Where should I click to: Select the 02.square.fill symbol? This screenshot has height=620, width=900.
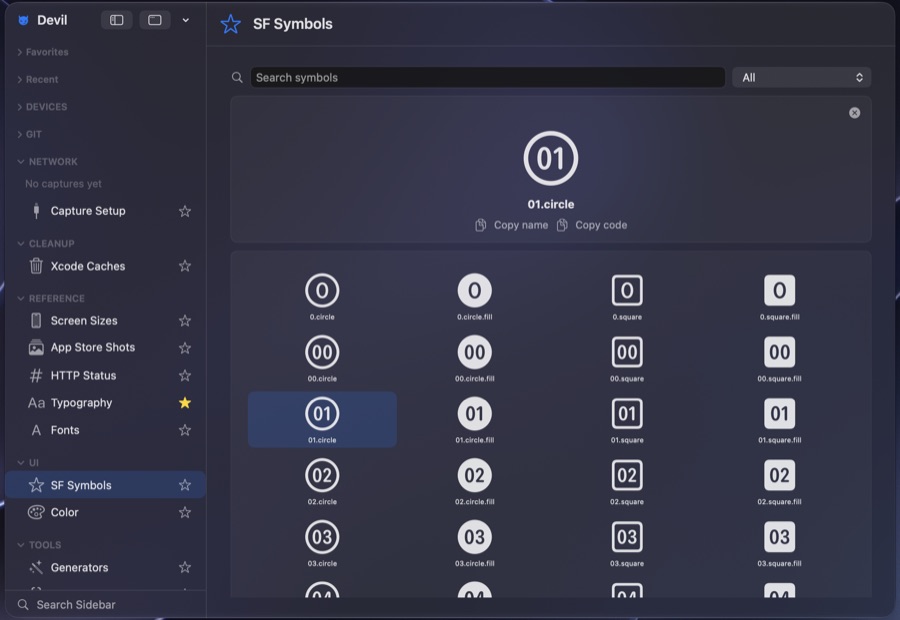pos(779,481)
